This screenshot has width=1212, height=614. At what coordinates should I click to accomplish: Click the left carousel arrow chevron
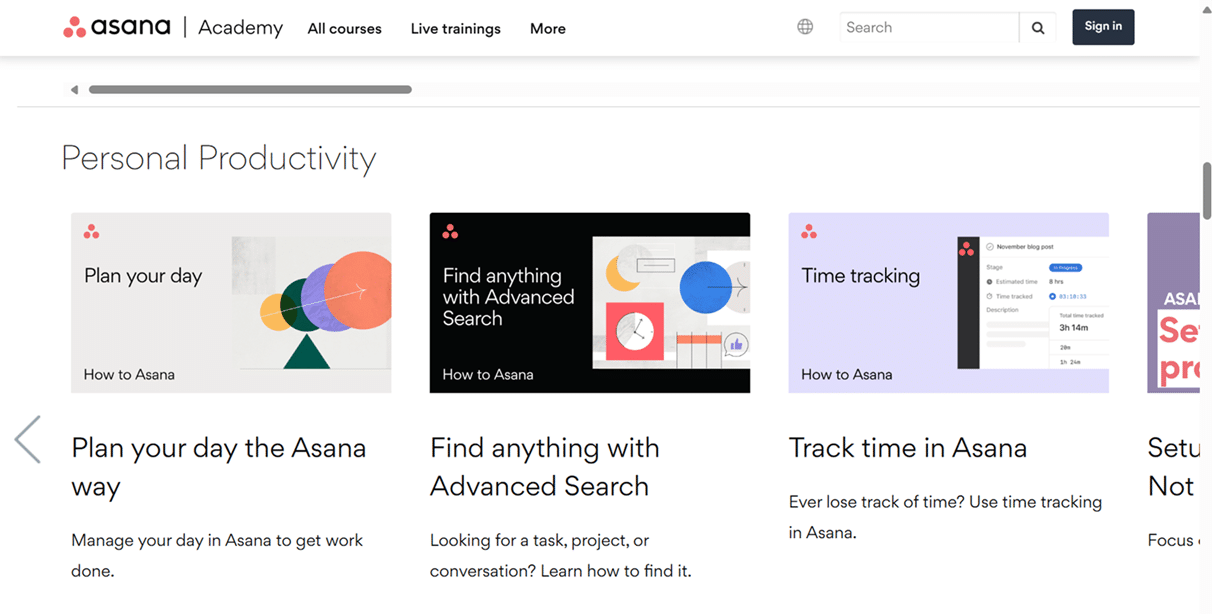(28, 439)
